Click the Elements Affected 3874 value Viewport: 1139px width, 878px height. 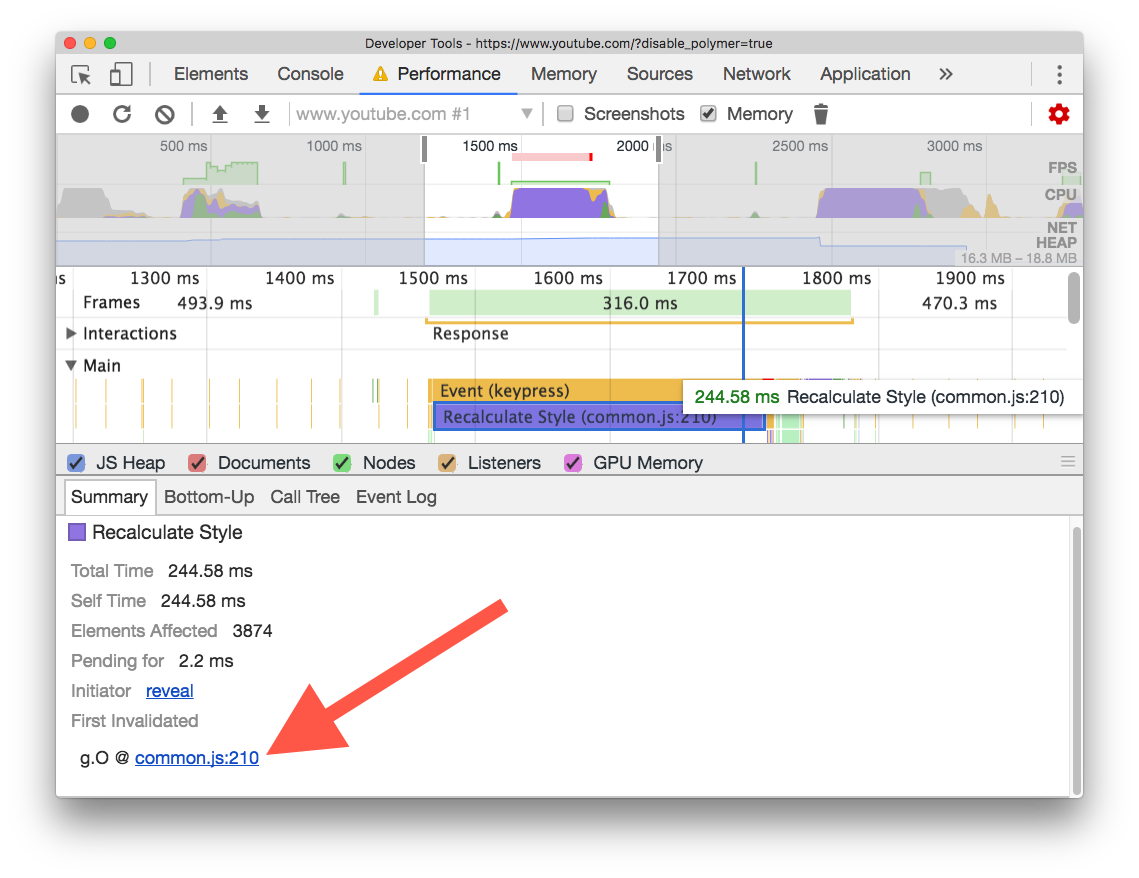tap(252, 630)
